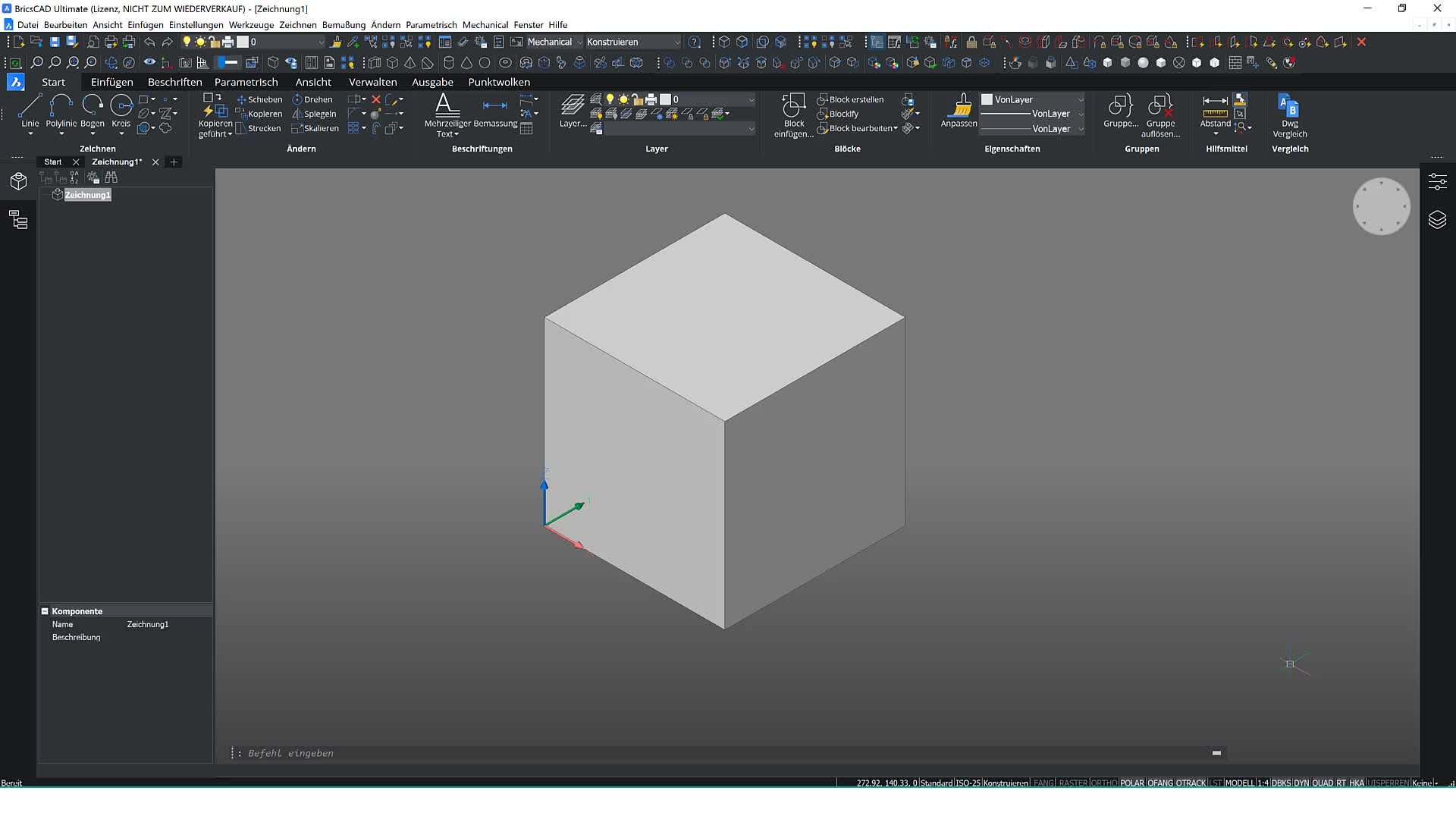
Task: Expand Kopieren geführt dropdown arrow
Action: click(230, 134)
